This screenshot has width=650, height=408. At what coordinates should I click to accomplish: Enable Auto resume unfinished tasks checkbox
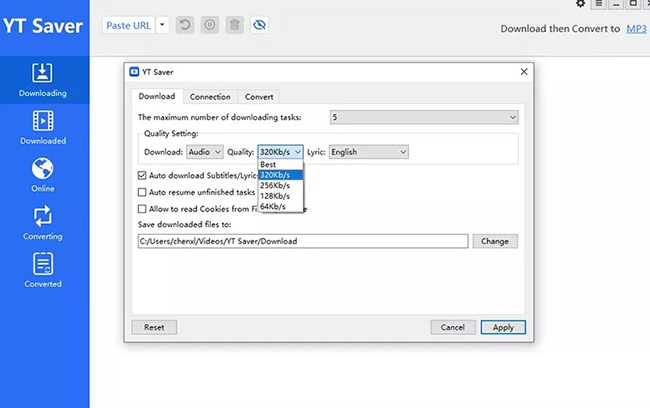point(142,192)
